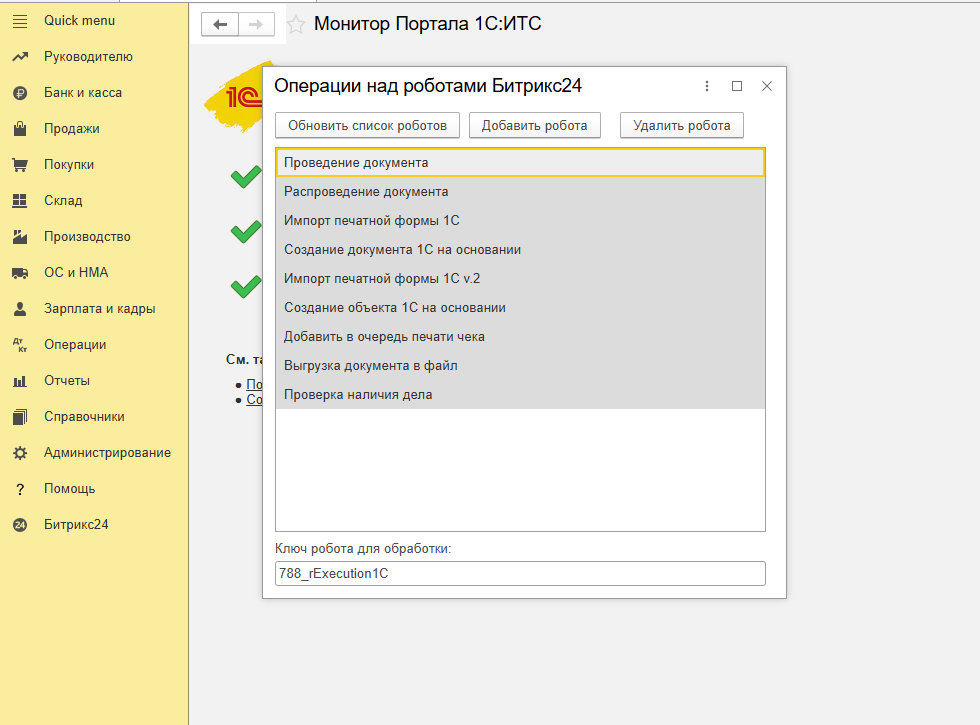Screen dimensions: 980x725
Task: Click the Битрикс24 round icon
Action: pyautogui.click(x=19, y=525)
